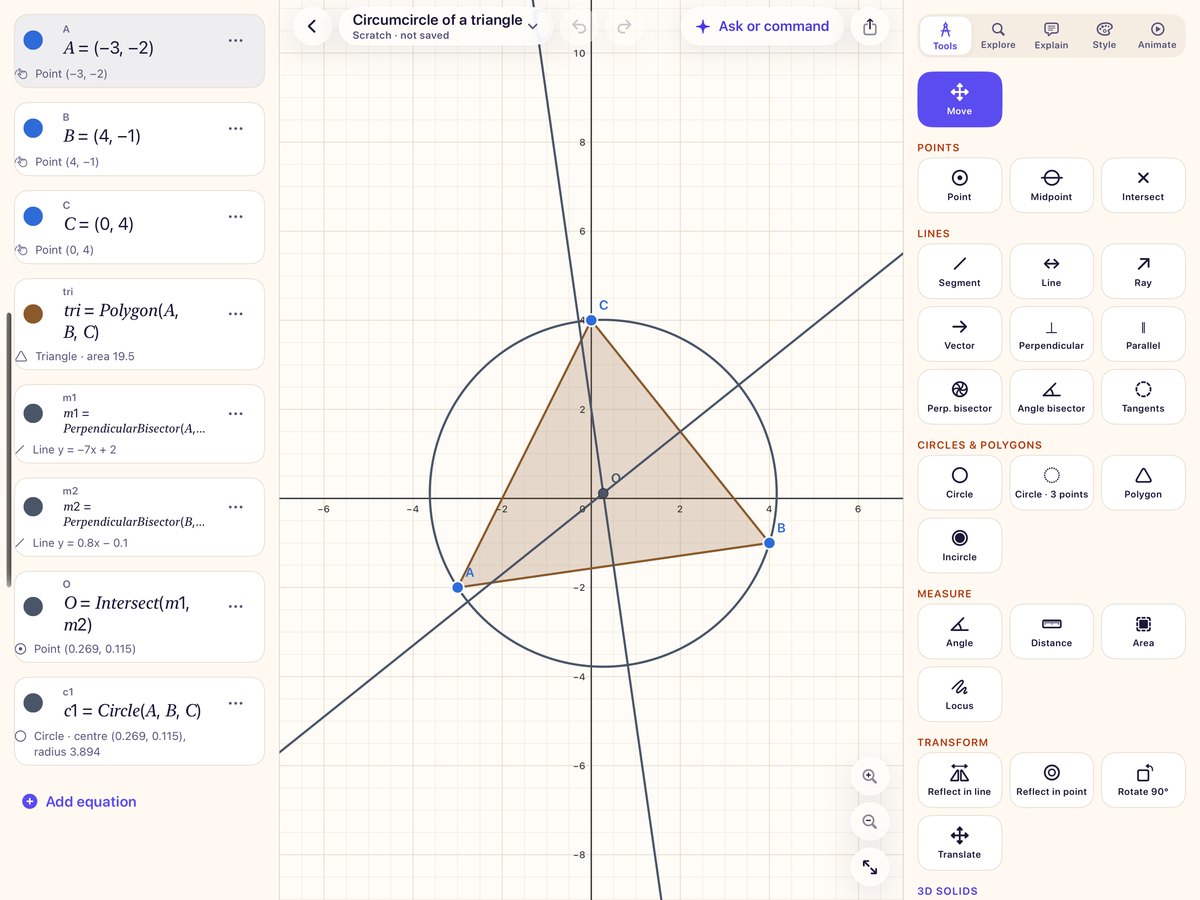1200x900 pixels.
Task: Select the Locus tool
Action: click(x=959, y=695)
